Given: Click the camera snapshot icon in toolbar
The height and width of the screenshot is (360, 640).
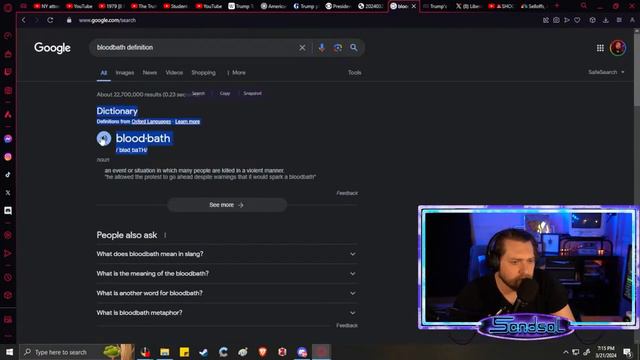Looking at the screenshot, I should click(556, 20).
